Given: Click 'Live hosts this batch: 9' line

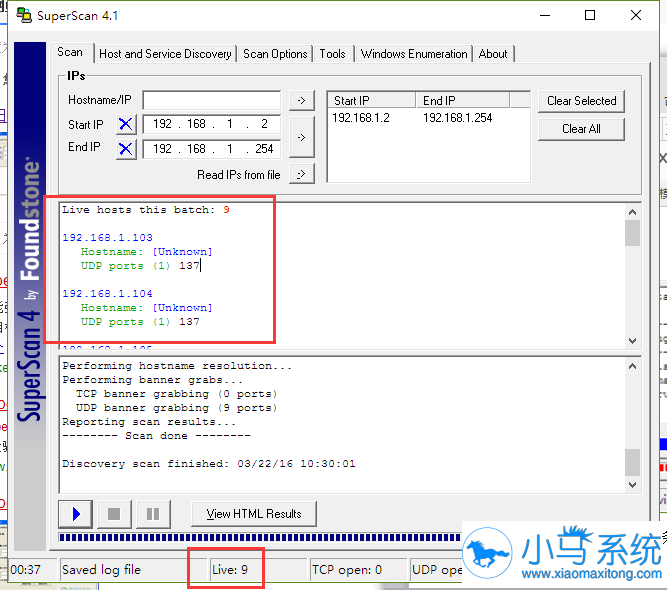Looking at the screenshot, I should point(146,210).
